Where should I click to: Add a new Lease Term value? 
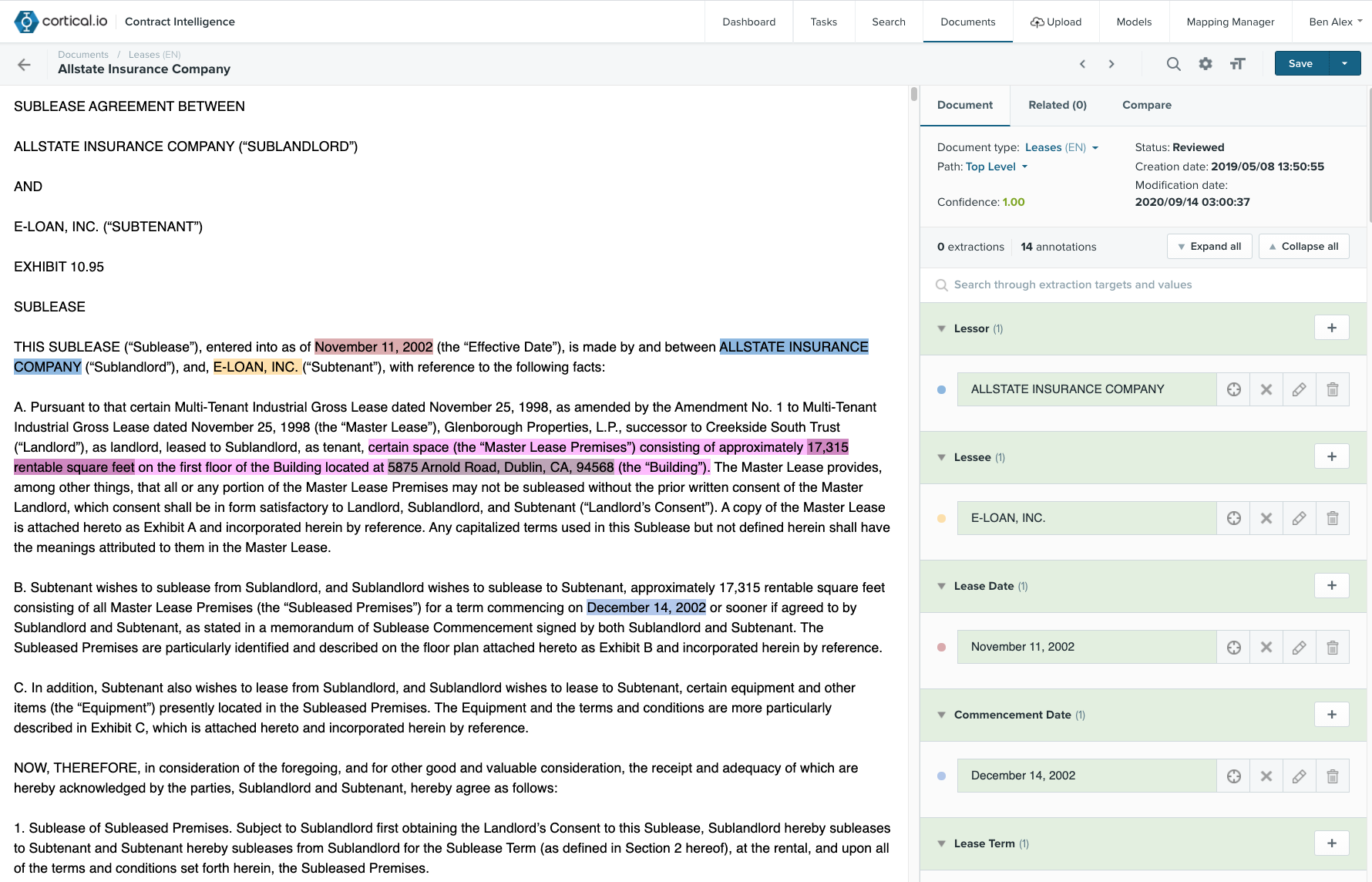(x=1332, y=843)
